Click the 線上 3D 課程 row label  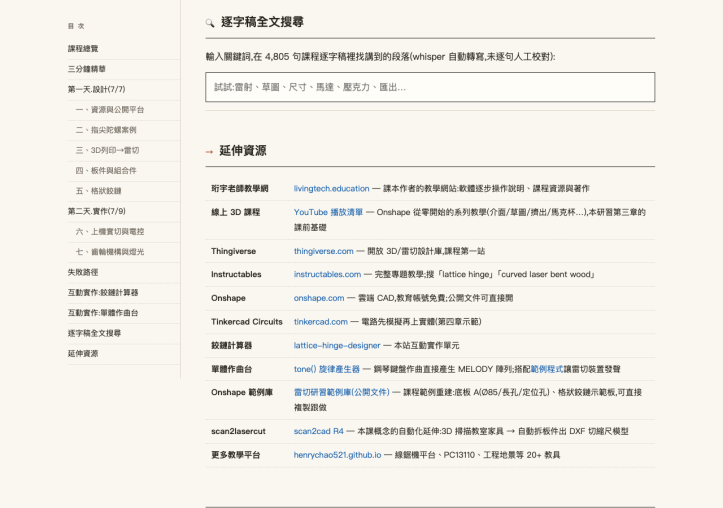pos(236,212)
